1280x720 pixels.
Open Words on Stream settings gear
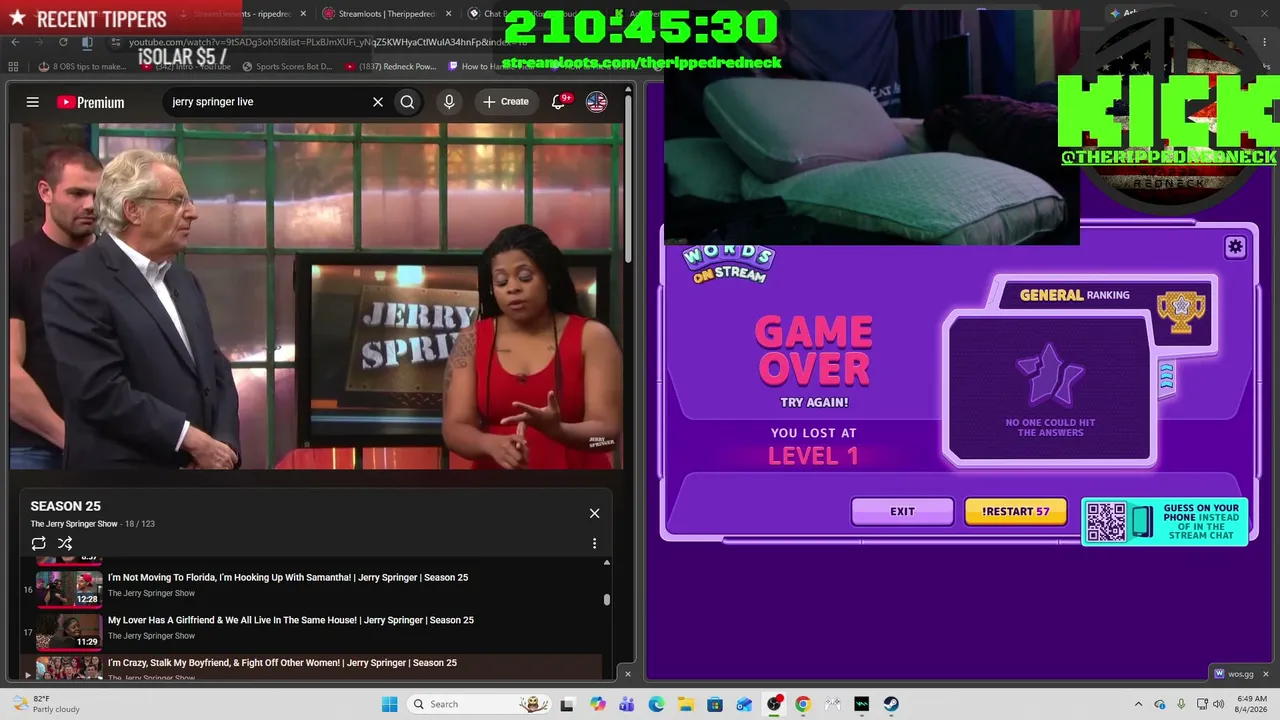tap(1235, 247)
